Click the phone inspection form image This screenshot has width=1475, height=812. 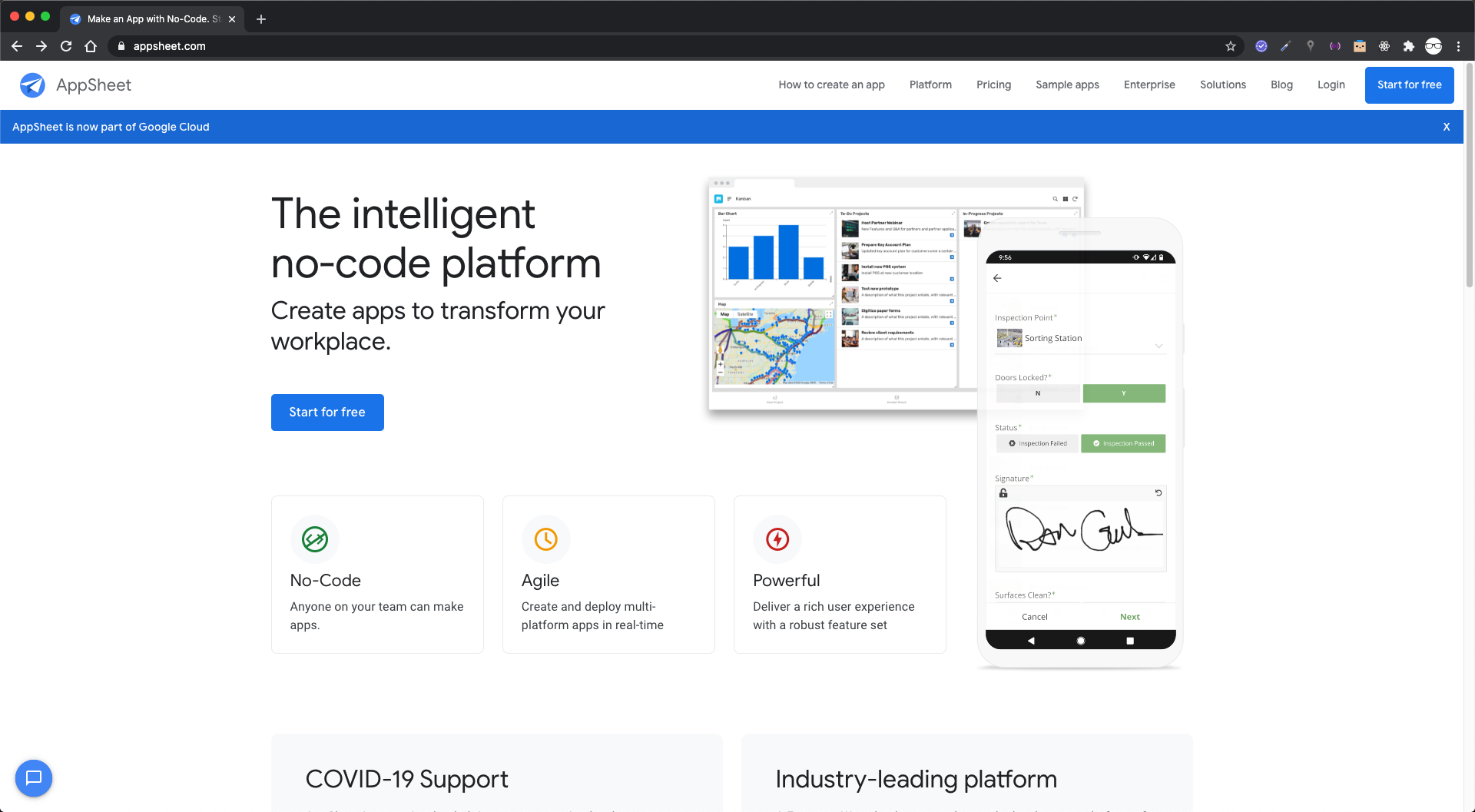pyautogui.click(x=1080, y=443)
